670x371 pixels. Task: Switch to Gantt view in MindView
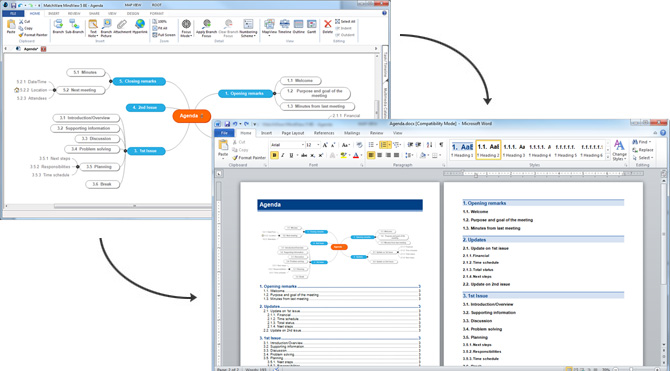pos(311,26)
